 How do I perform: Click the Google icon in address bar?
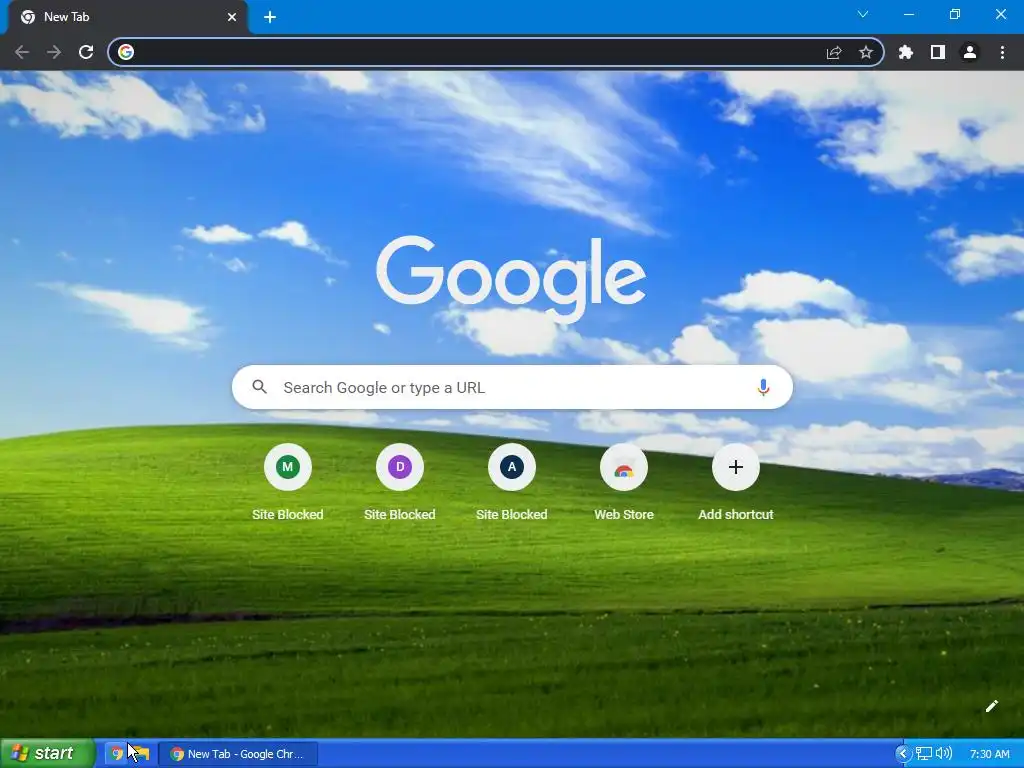(126, 52)
